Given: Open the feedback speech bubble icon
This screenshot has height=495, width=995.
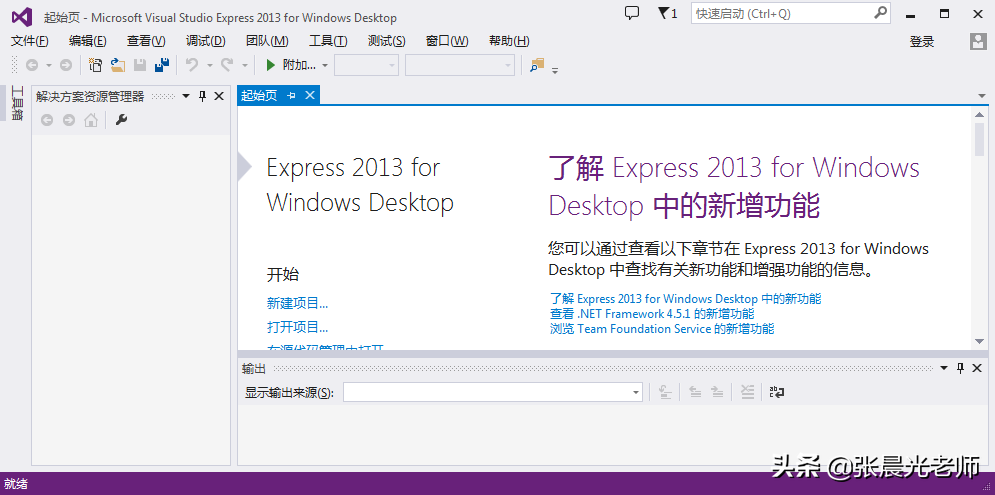Looking at the screenshot, I should pos(631,13).
